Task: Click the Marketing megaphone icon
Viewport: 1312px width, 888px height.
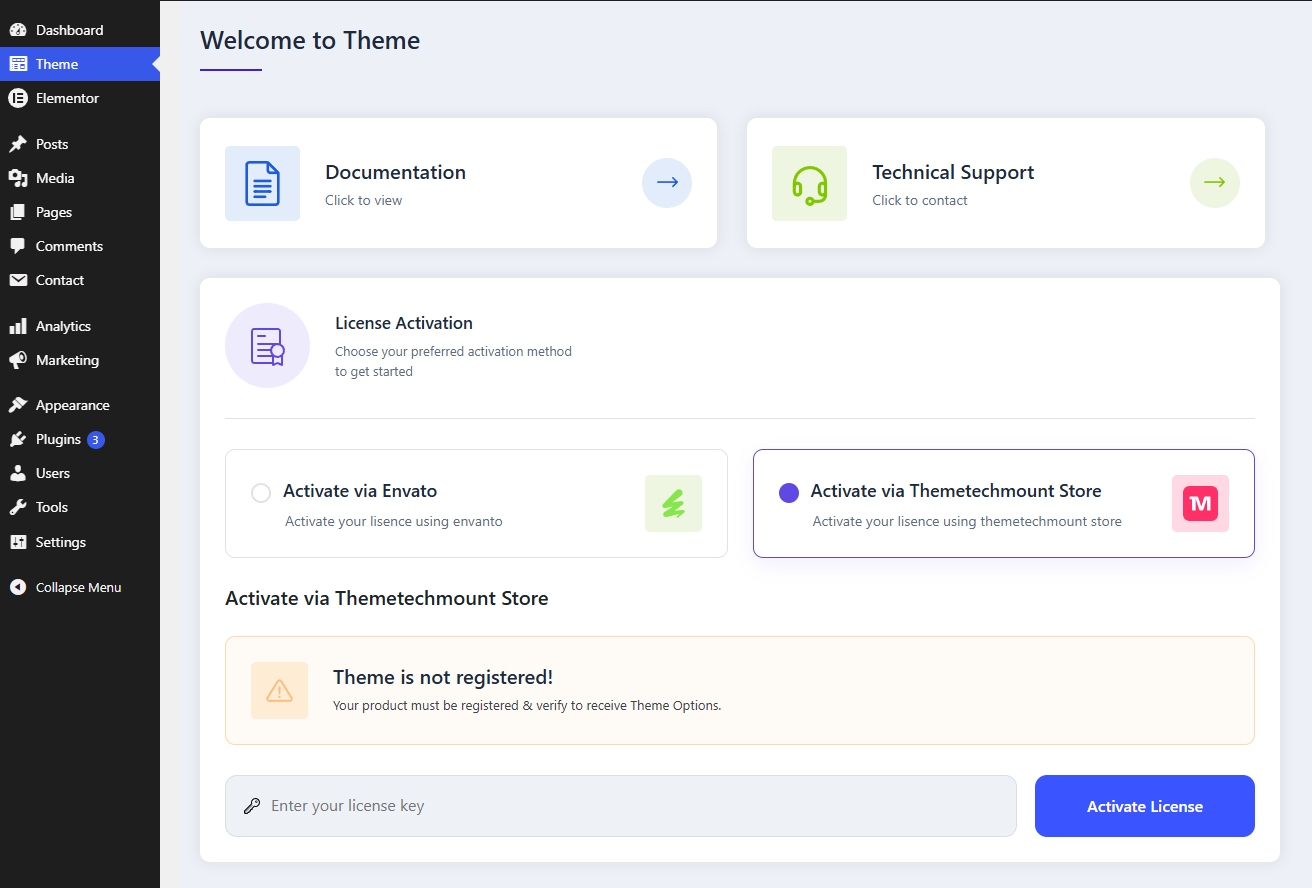Action: point(18,360)
